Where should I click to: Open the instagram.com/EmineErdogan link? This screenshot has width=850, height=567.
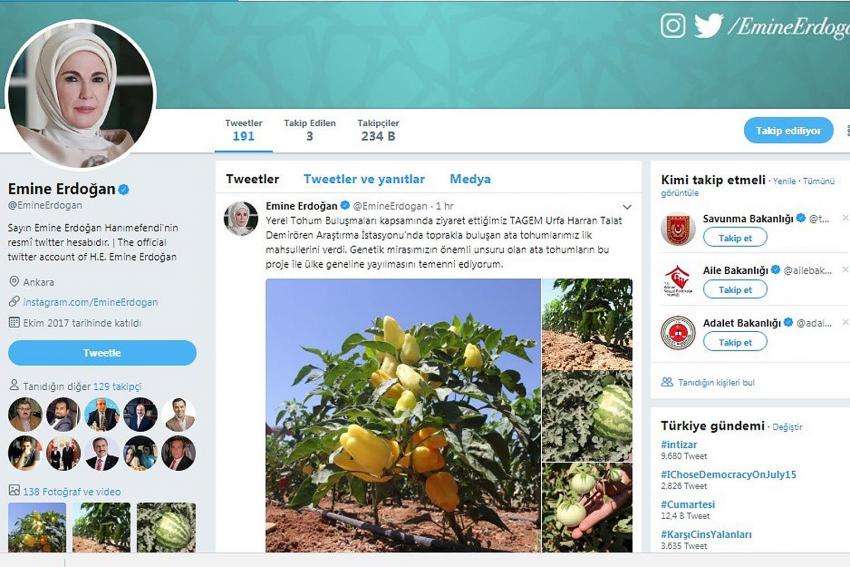pos(90,302)
